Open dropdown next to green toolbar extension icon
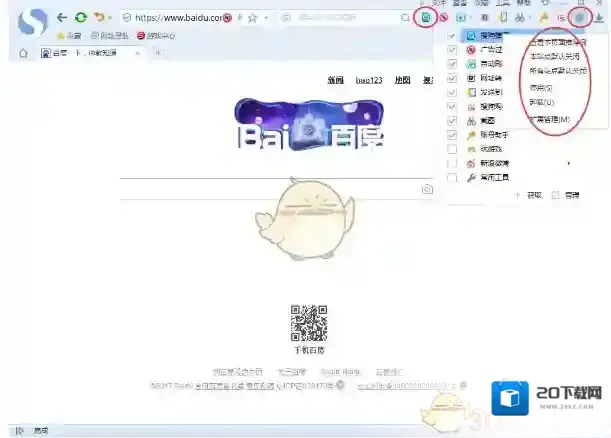 click(x=470, y=18)
